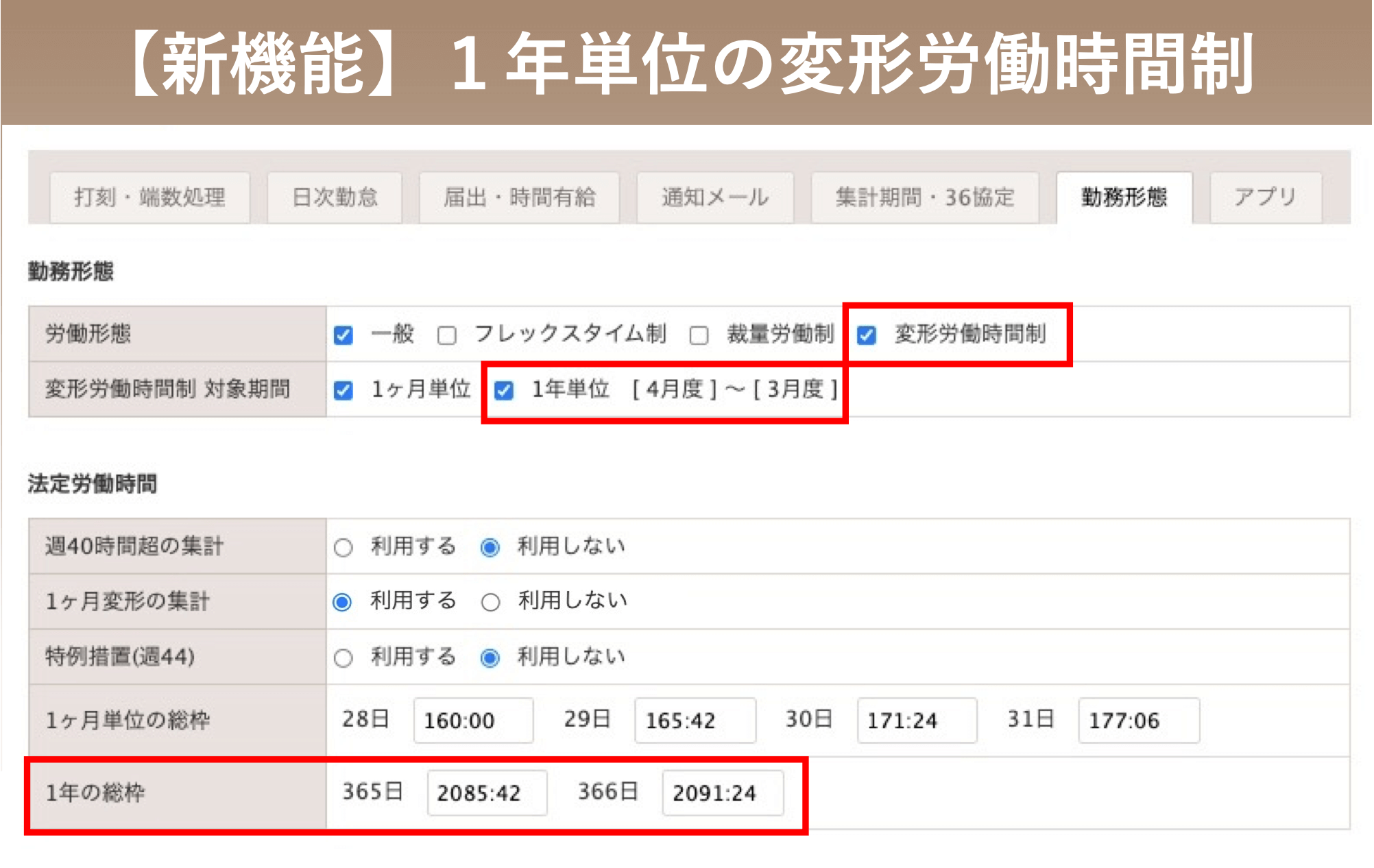Toggle the 1ヶ月単位 period checkbox
The image size is (1374, 868).
tap(343, 391)
